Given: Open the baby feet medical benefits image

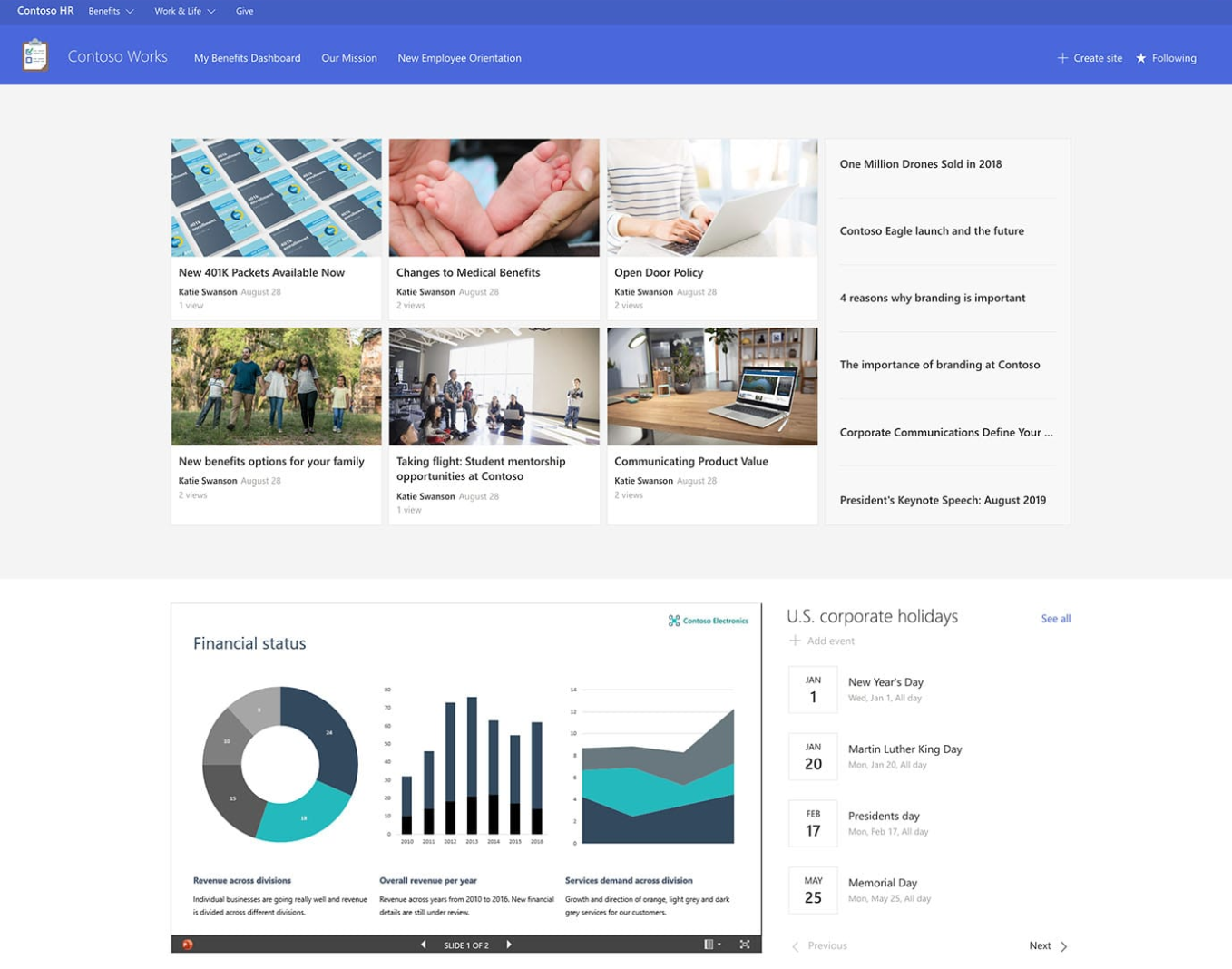Looking at the screenshot, I should (x=494, y=198).
